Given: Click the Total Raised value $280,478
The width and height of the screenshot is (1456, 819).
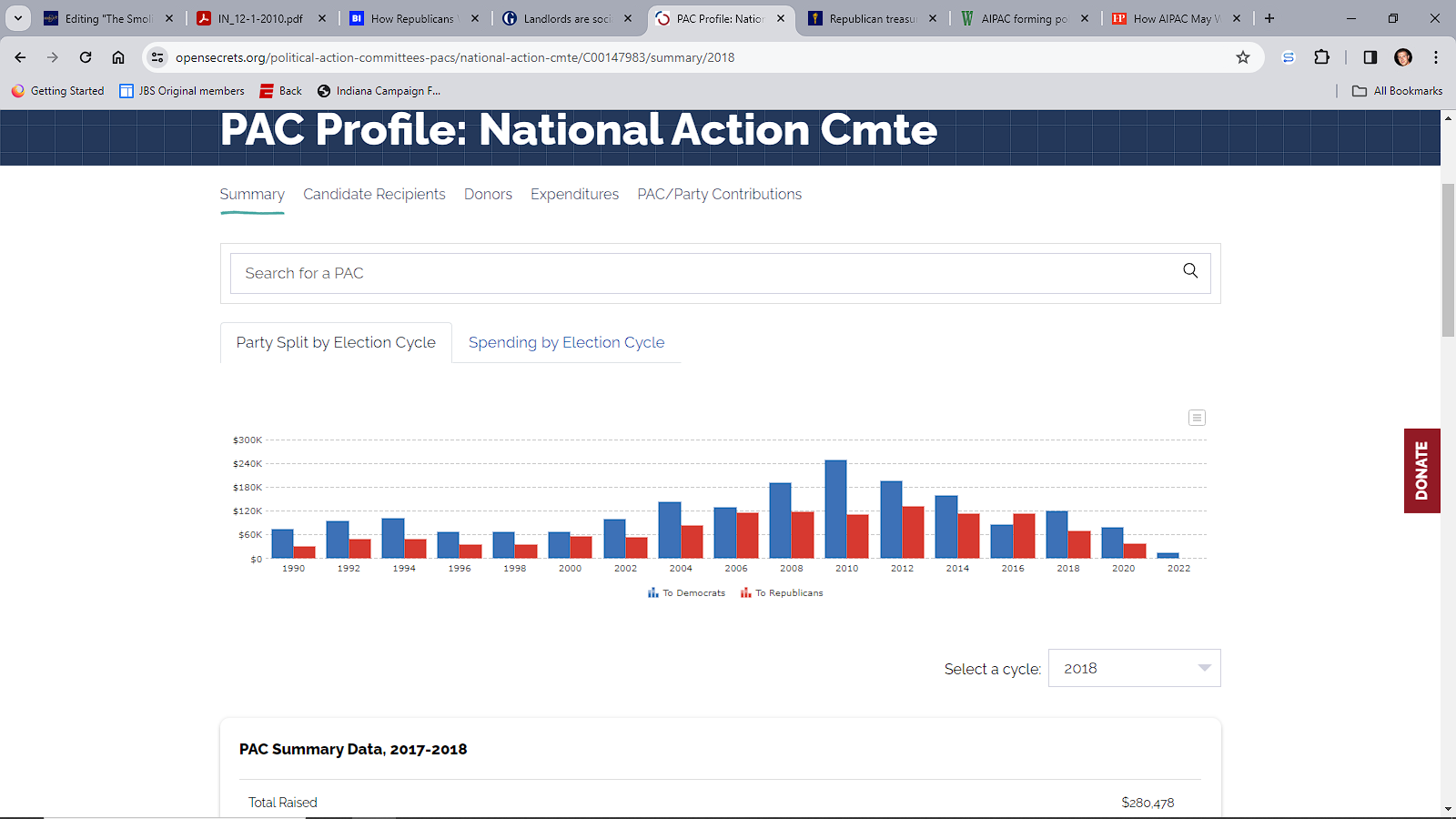Looking at the screenshot, I should [1148, 803].
